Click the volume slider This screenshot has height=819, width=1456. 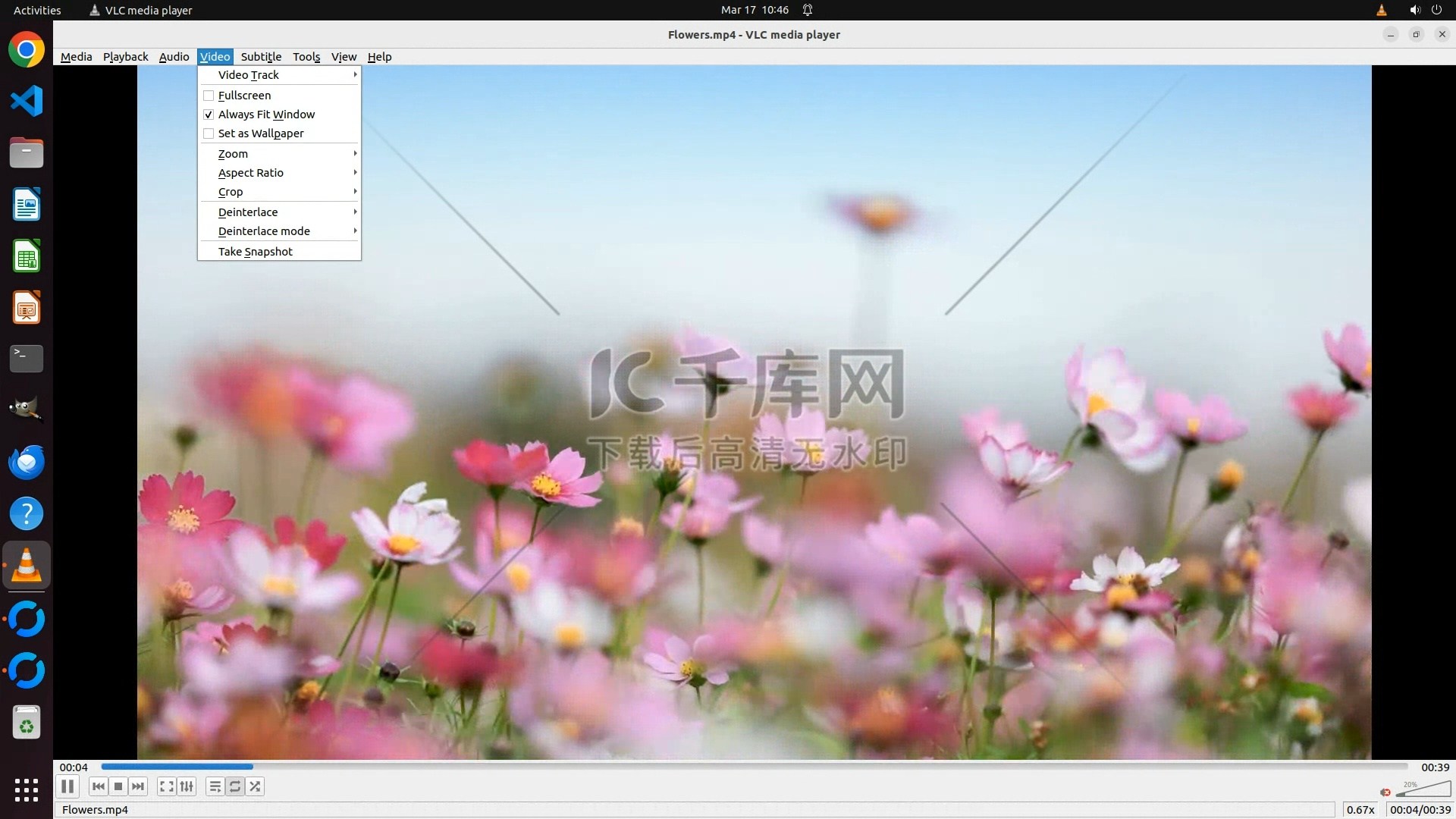point(1423,790)
